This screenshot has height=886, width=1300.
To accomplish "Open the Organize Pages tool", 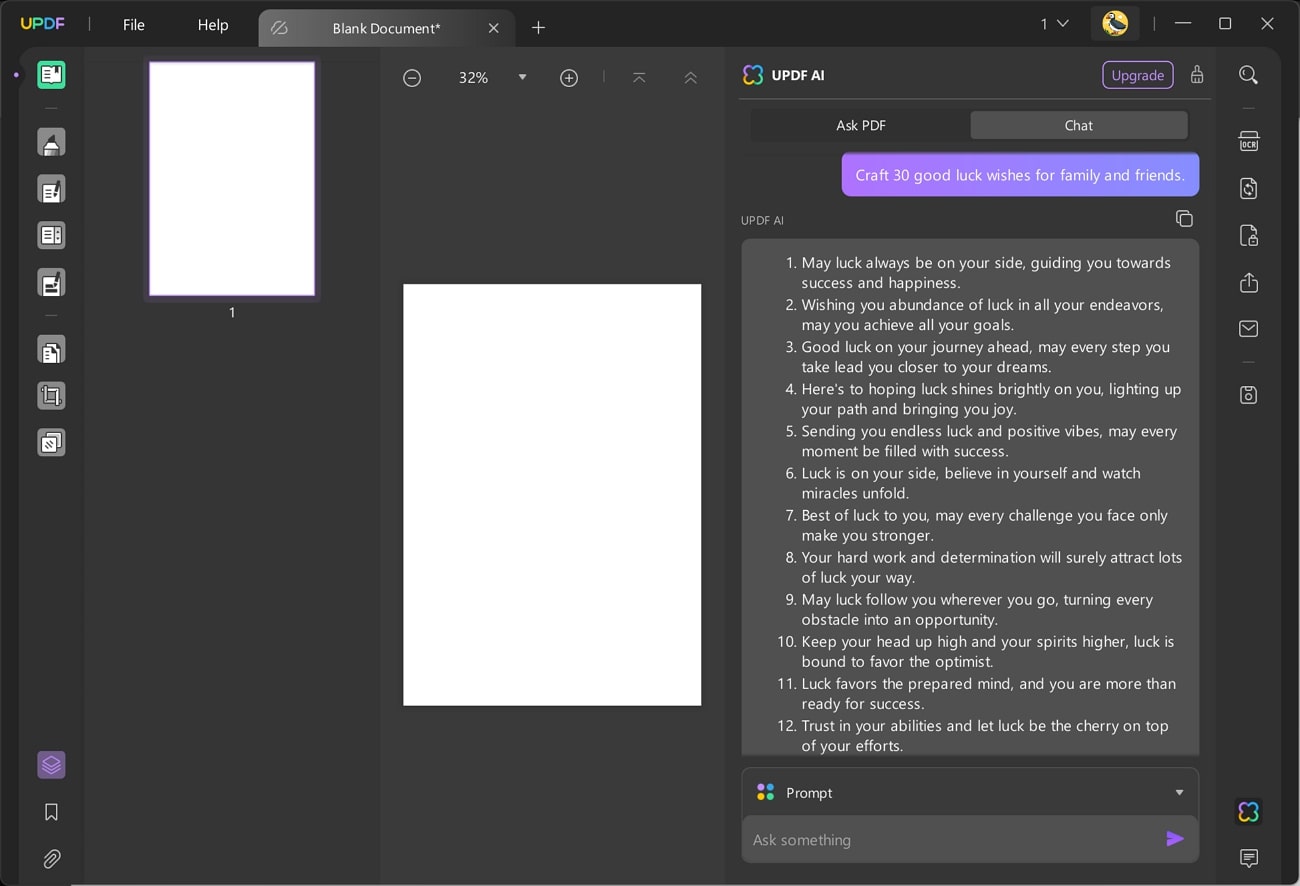I will tap(51, 351).
